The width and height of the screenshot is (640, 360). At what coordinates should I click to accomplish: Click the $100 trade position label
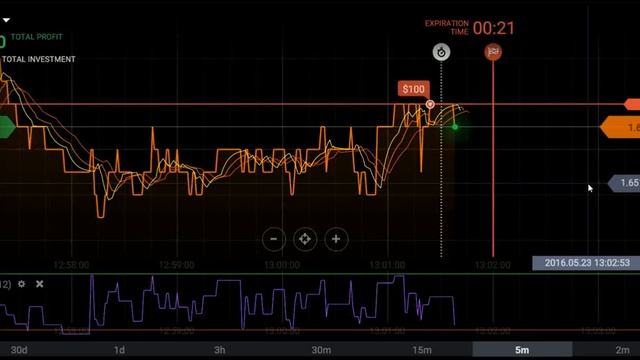[x=413, y=89]
